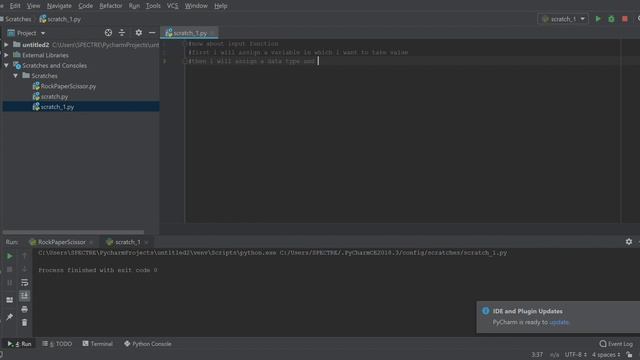
Task: Click the stop square in Run panel
Action: (9, 269)
